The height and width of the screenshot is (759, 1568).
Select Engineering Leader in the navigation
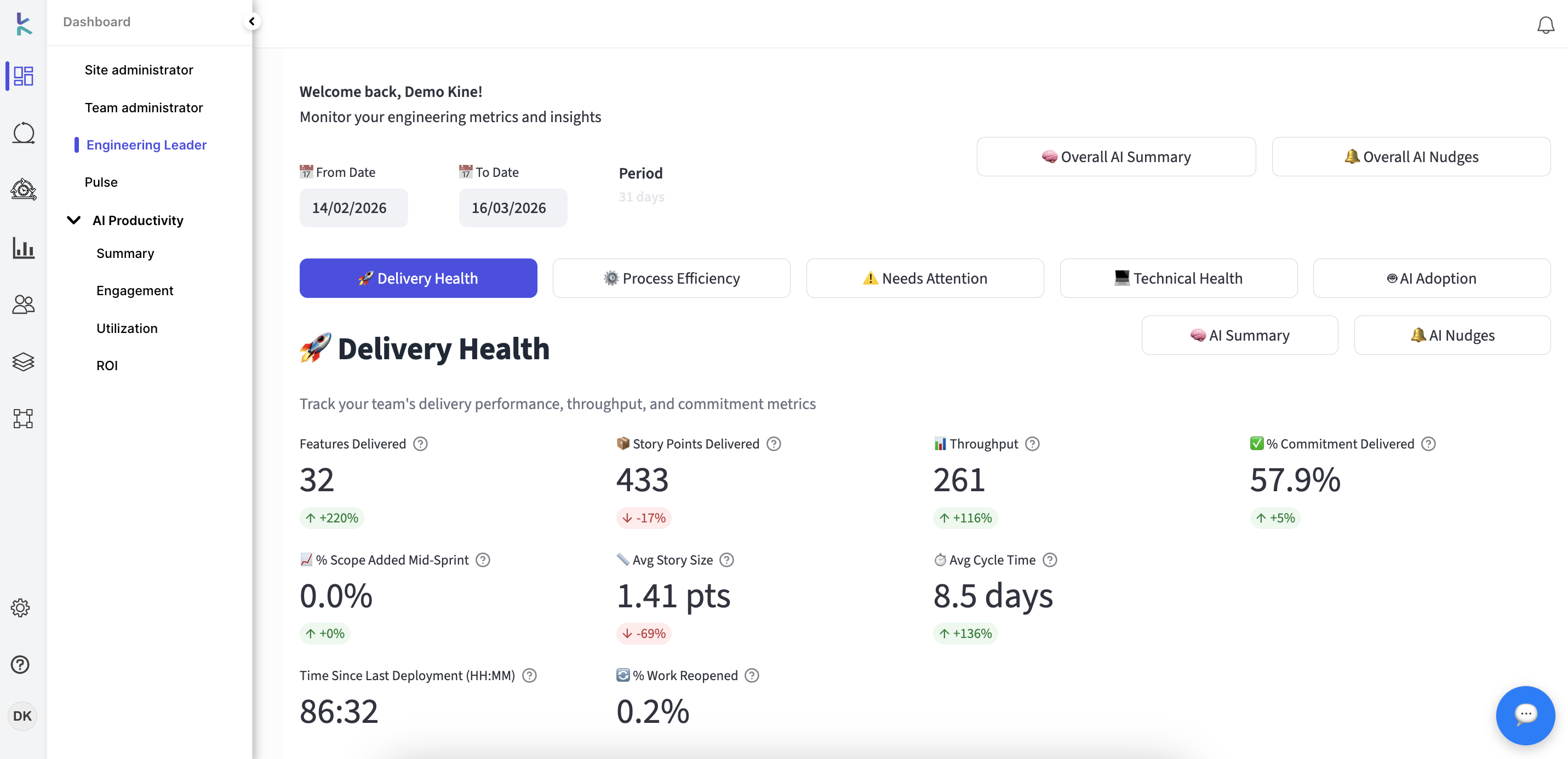(146, 145)
